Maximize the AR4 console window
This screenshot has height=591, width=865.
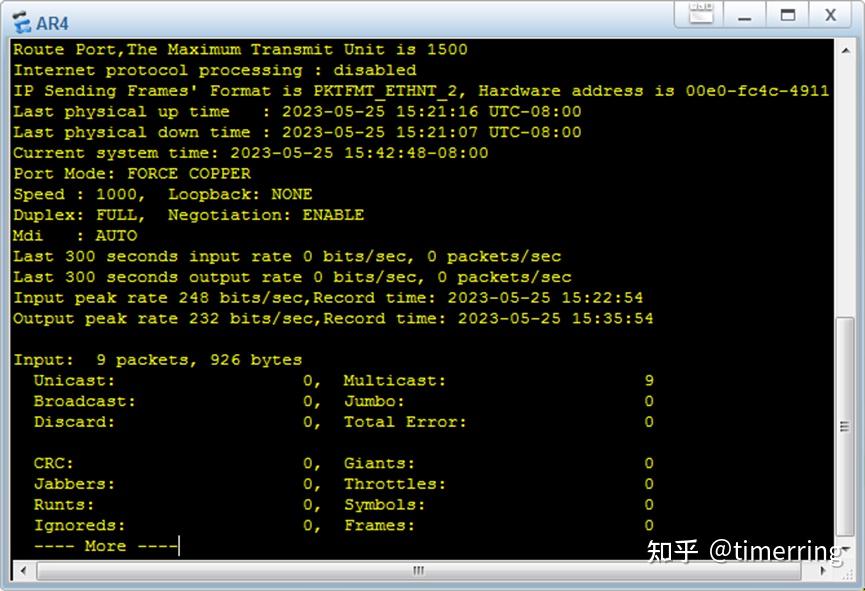[x=787, y=15]
